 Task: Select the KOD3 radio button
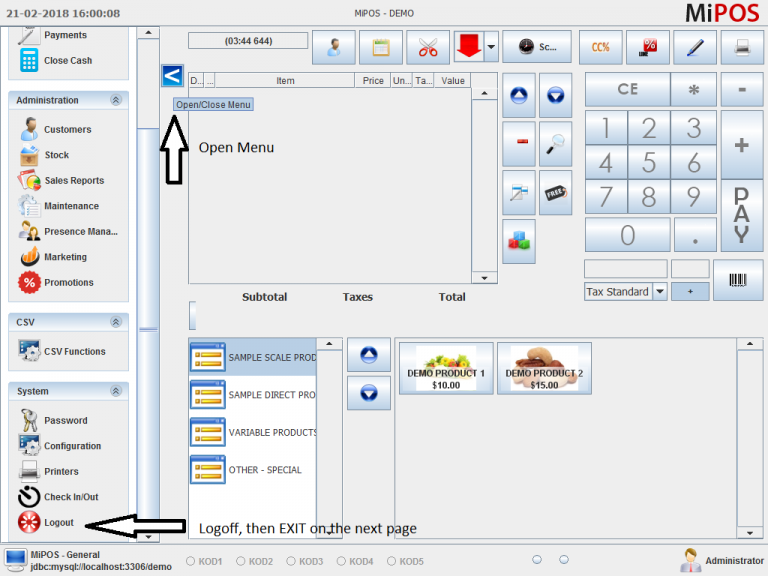(x=291, y=561)
